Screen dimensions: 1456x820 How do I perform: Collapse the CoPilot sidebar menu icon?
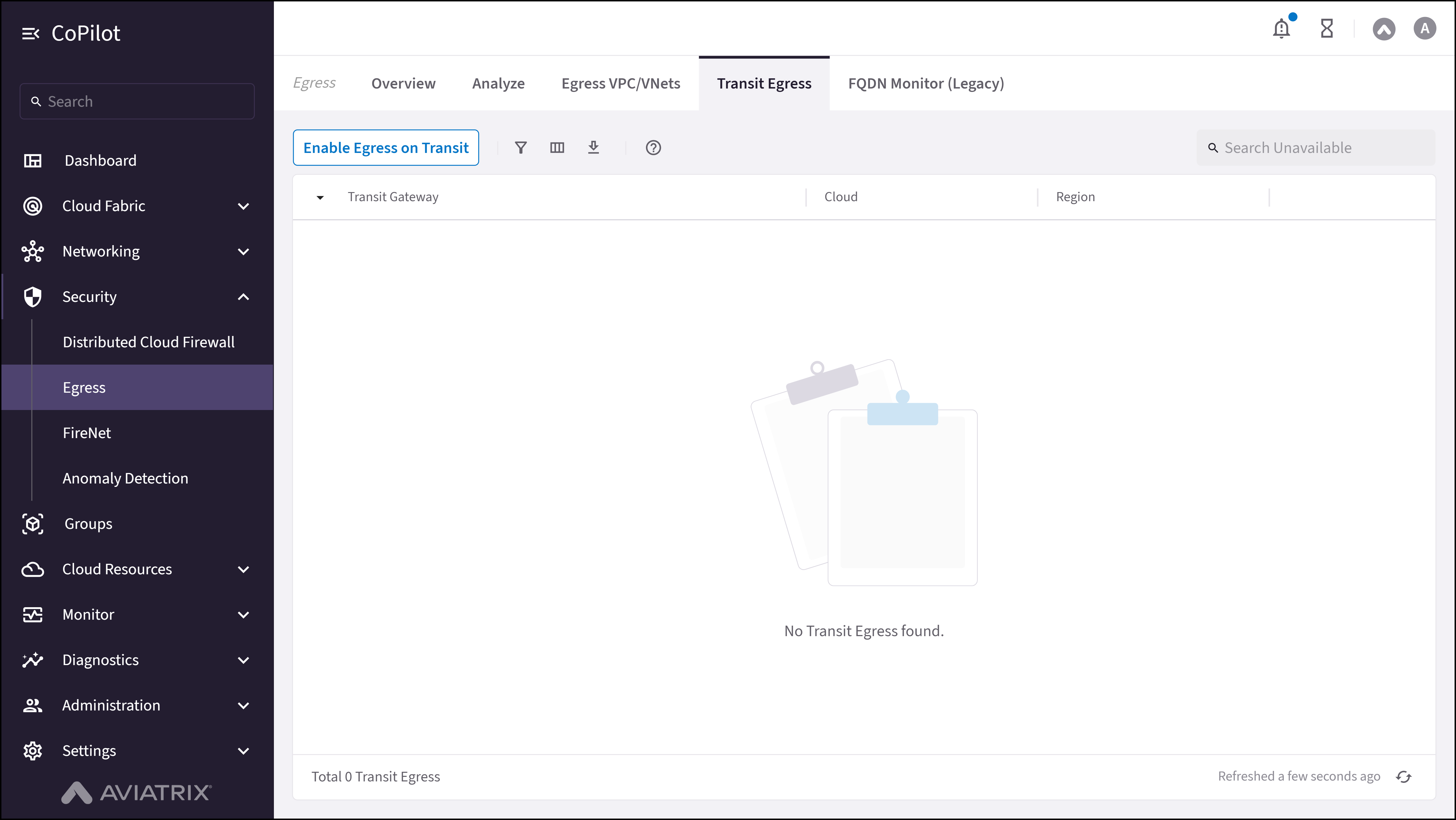click(x=30, y=33)
